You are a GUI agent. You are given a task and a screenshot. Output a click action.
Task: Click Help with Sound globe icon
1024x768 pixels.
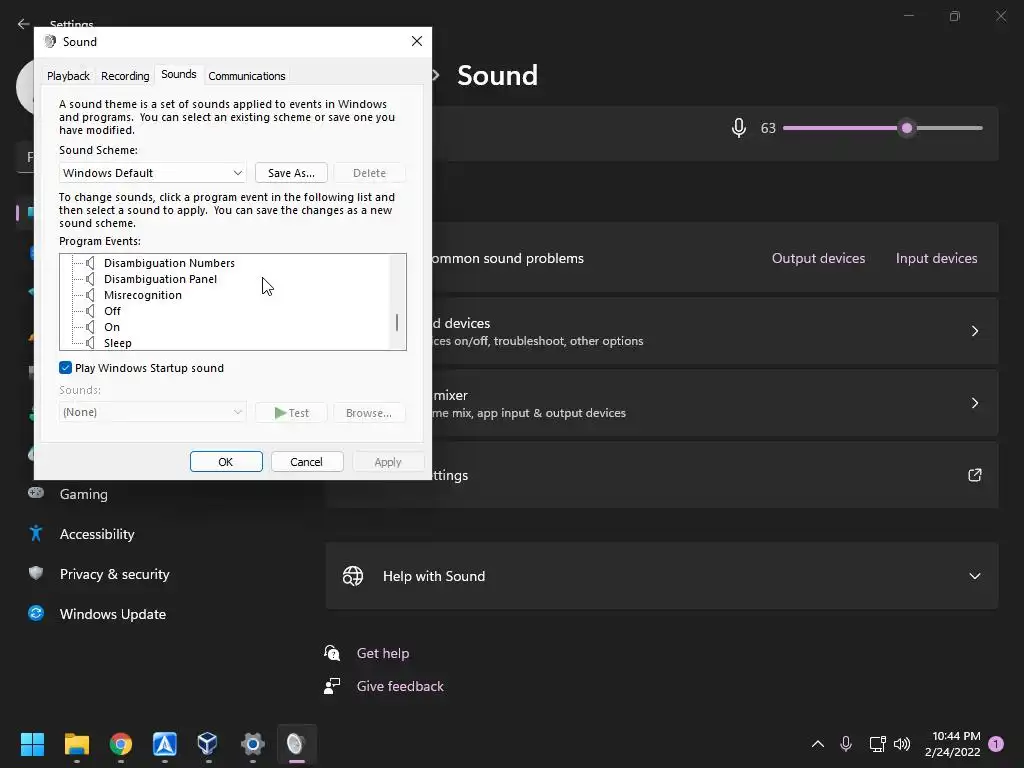pyautogui.click(x=353, y=575)
